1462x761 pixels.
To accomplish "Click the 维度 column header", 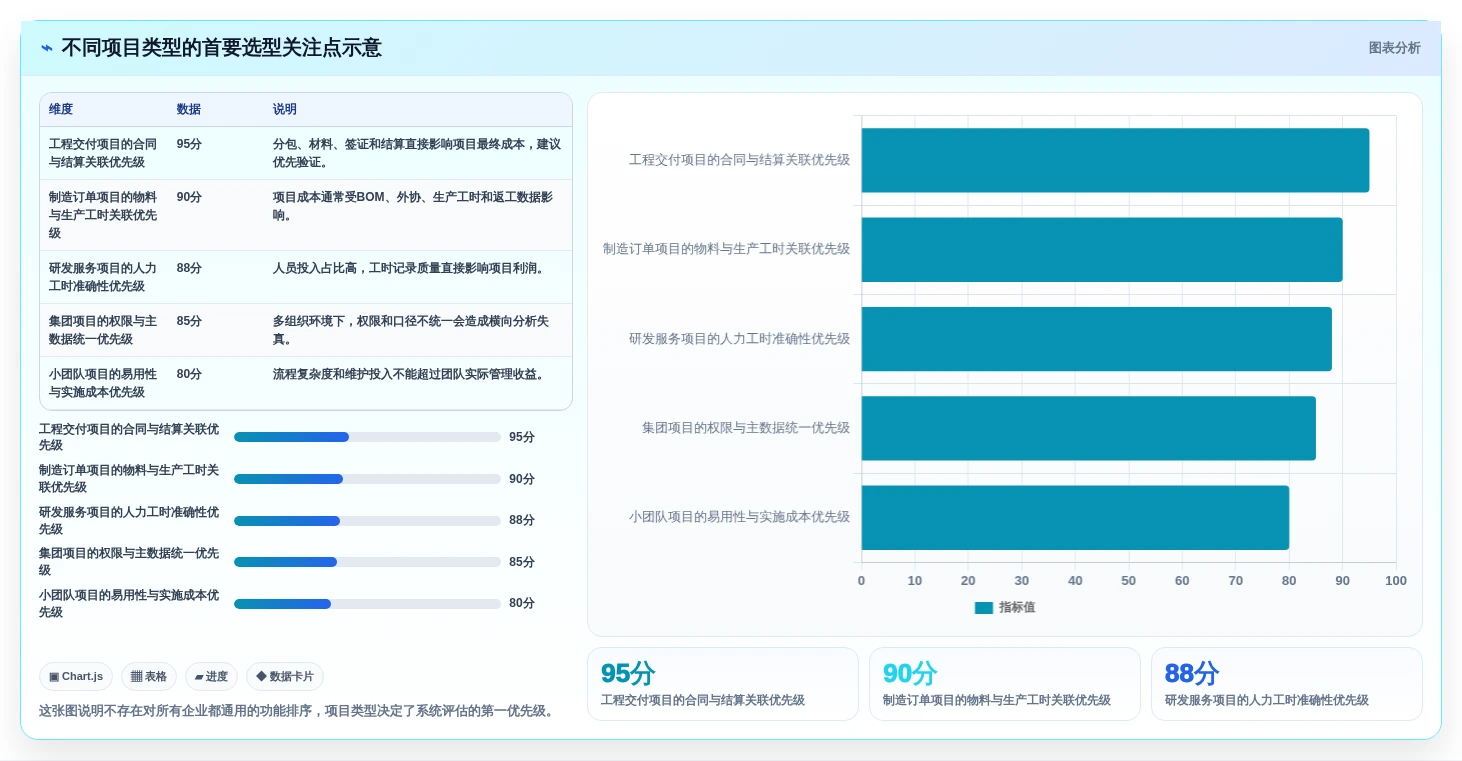I will pyautogui.click(x=61, y=110).
